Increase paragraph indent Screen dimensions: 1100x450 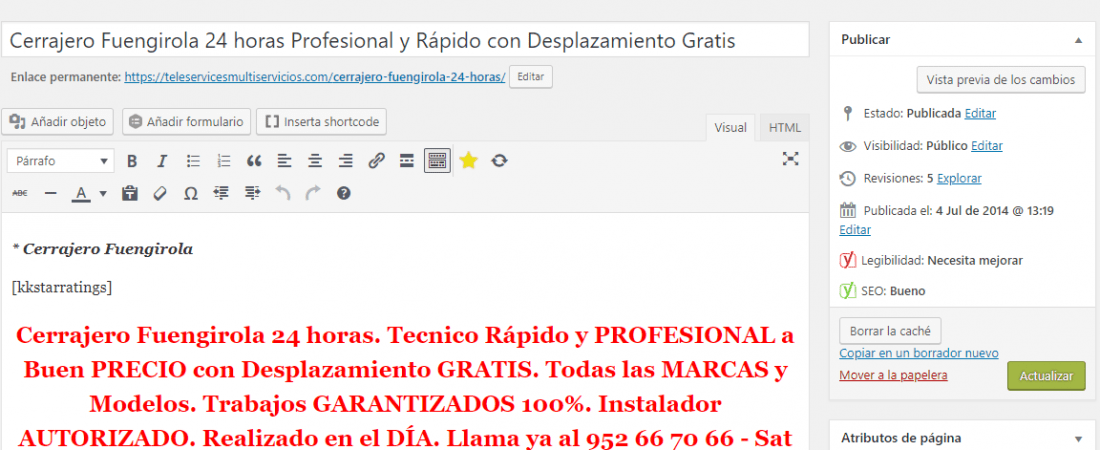(x=253, y=193)
